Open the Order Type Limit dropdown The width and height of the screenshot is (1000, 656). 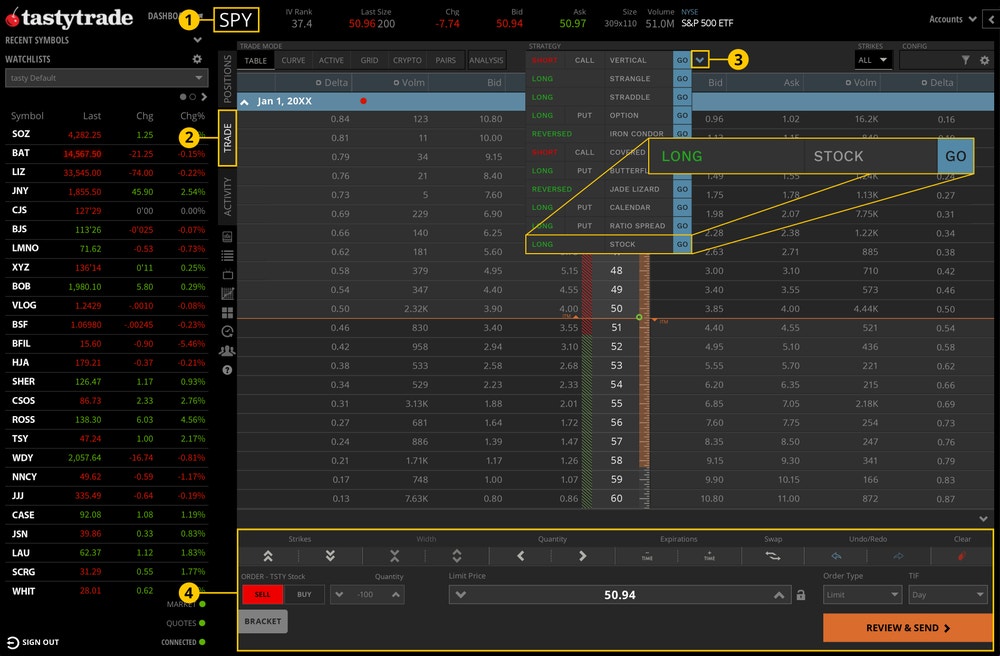pos(861,595)
